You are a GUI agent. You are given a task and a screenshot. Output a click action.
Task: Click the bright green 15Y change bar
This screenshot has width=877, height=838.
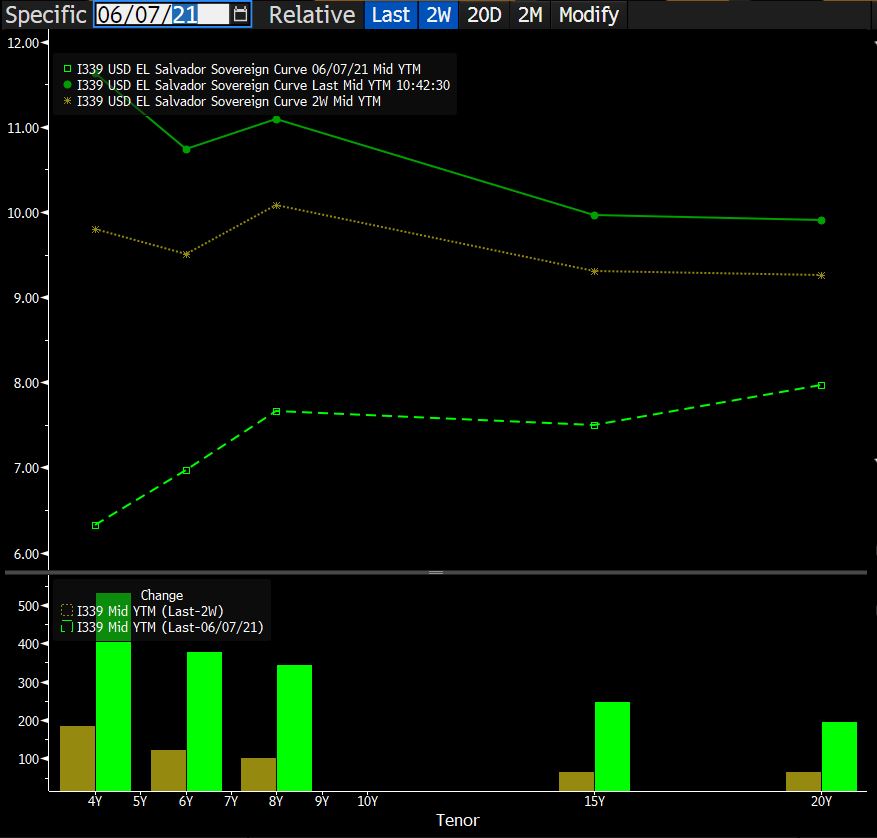pyautogui.click(x=612, y=746)
